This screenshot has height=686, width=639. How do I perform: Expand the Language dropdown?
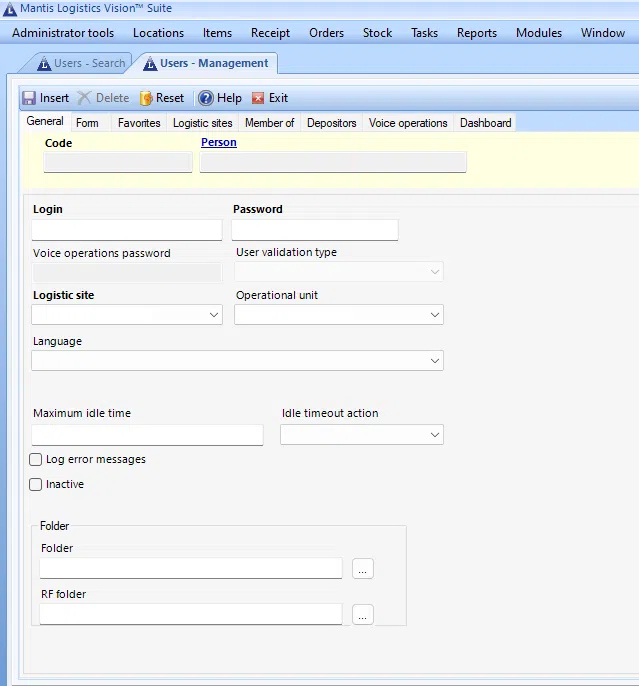[435, 361]
